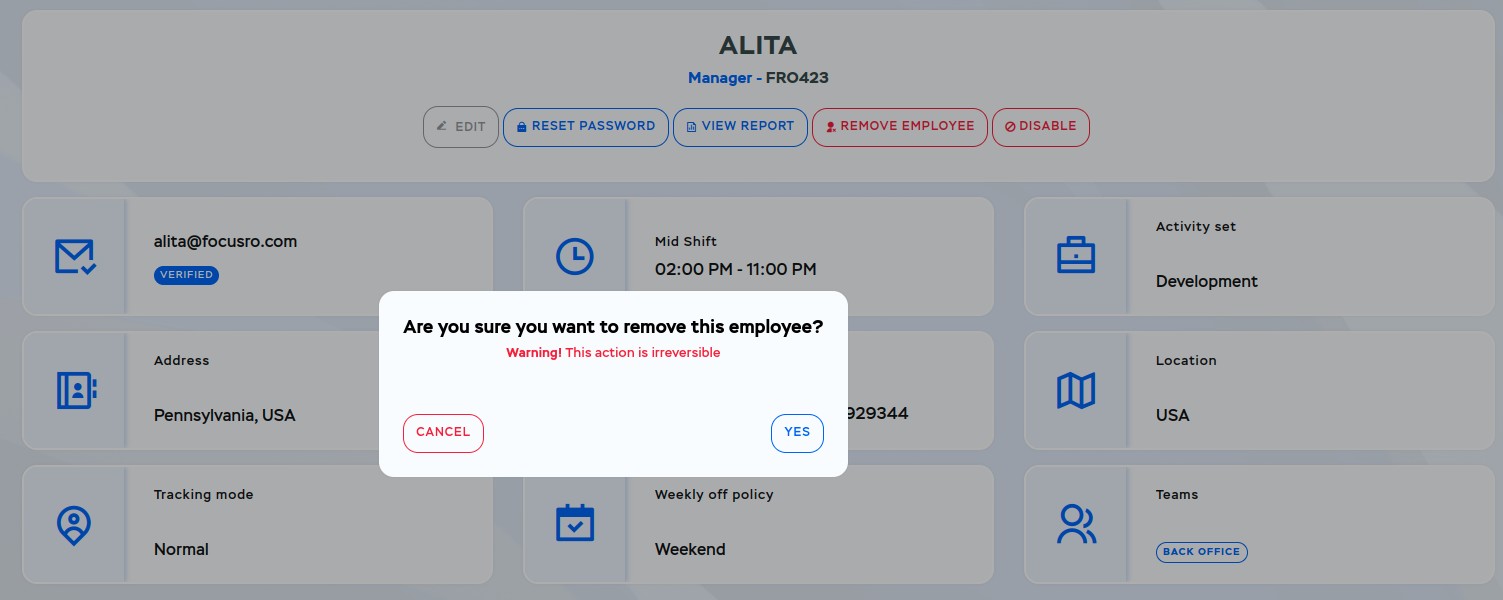Cancel the remove employee dialog
Screen dimensions: 1503x600
(443, 433)
